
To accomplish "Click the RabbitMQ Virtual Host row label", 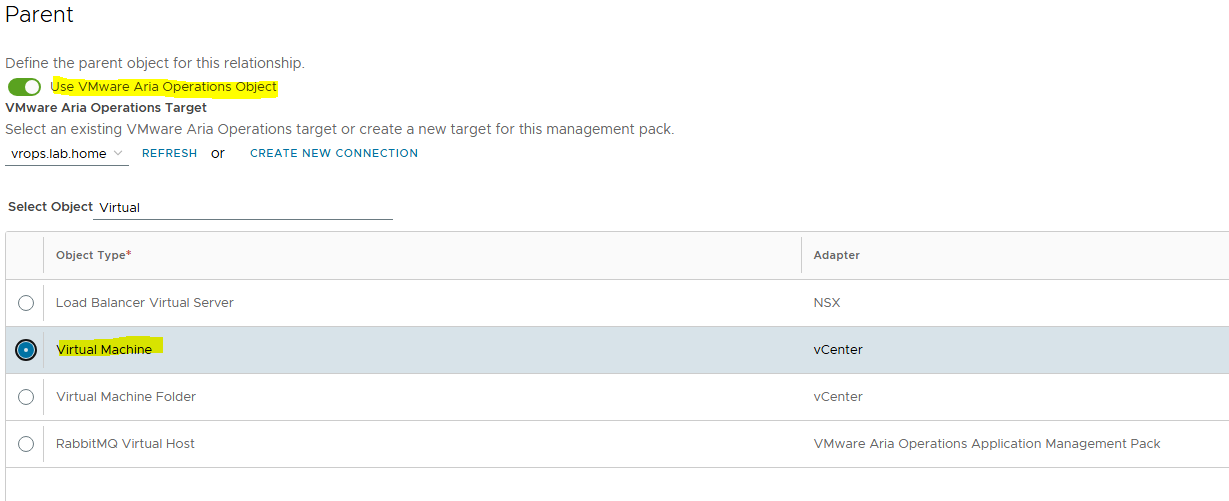I will 126,444.
